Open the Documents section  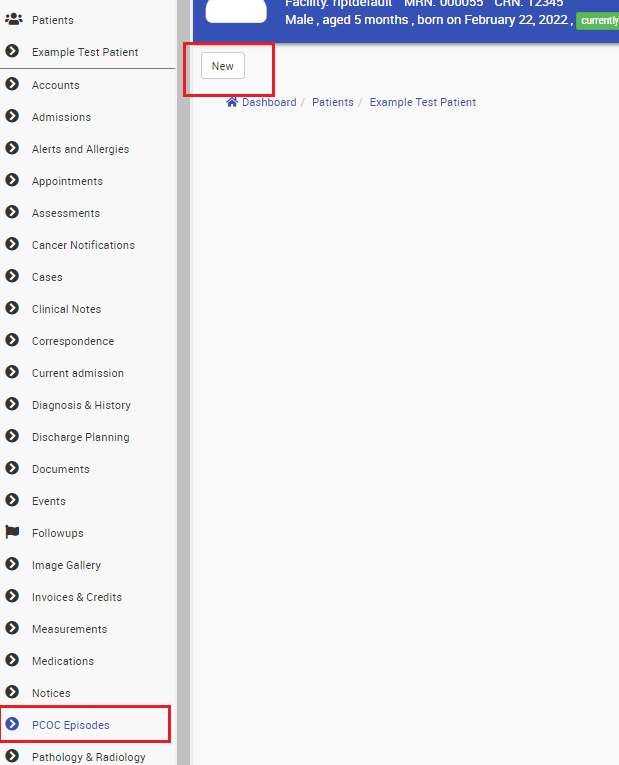click(61, 469)
